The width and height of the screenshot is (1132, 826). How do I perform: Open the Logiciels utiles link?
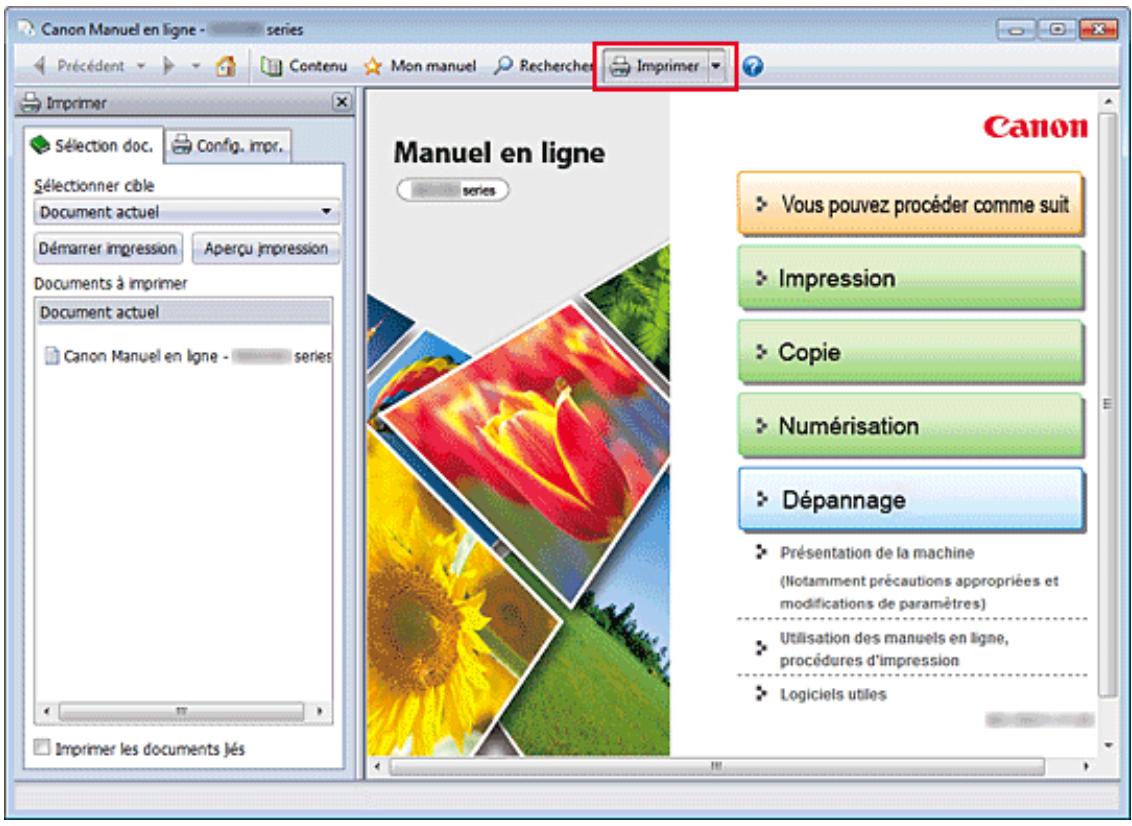[832, 695]
